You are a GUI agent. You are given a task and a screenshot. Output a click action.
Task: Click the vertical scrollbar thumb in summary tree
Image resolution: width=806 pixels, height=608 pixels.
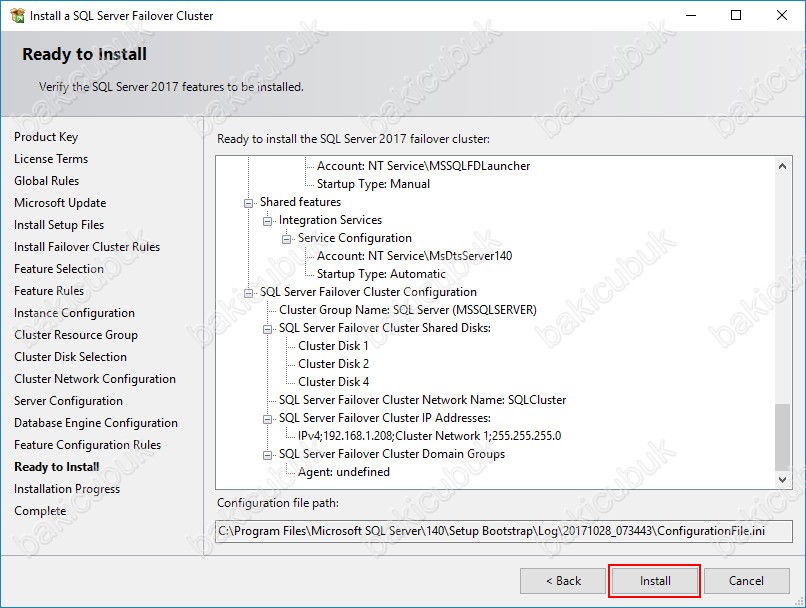(782, 436)
